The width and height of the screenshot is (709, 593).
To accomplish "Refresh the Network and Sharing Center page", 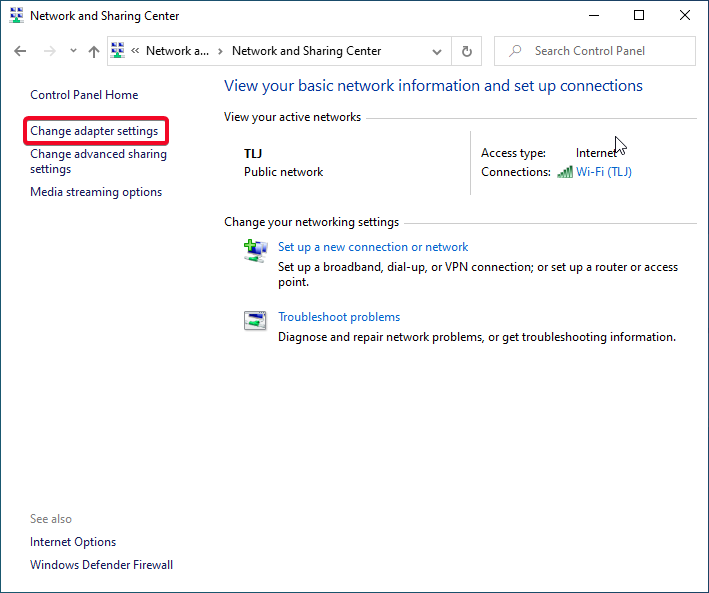I will point(466,51).
